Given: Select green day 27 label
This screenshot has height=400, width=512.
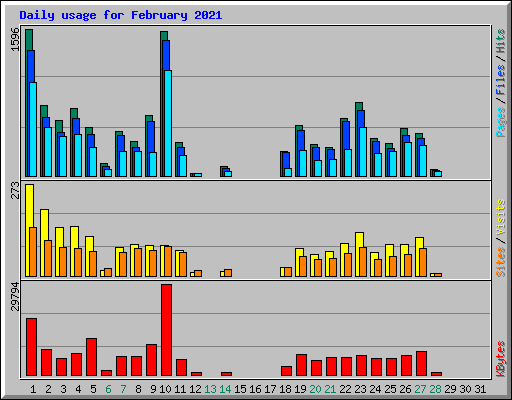Looking at the screenshot, I should tap(420, 389).
